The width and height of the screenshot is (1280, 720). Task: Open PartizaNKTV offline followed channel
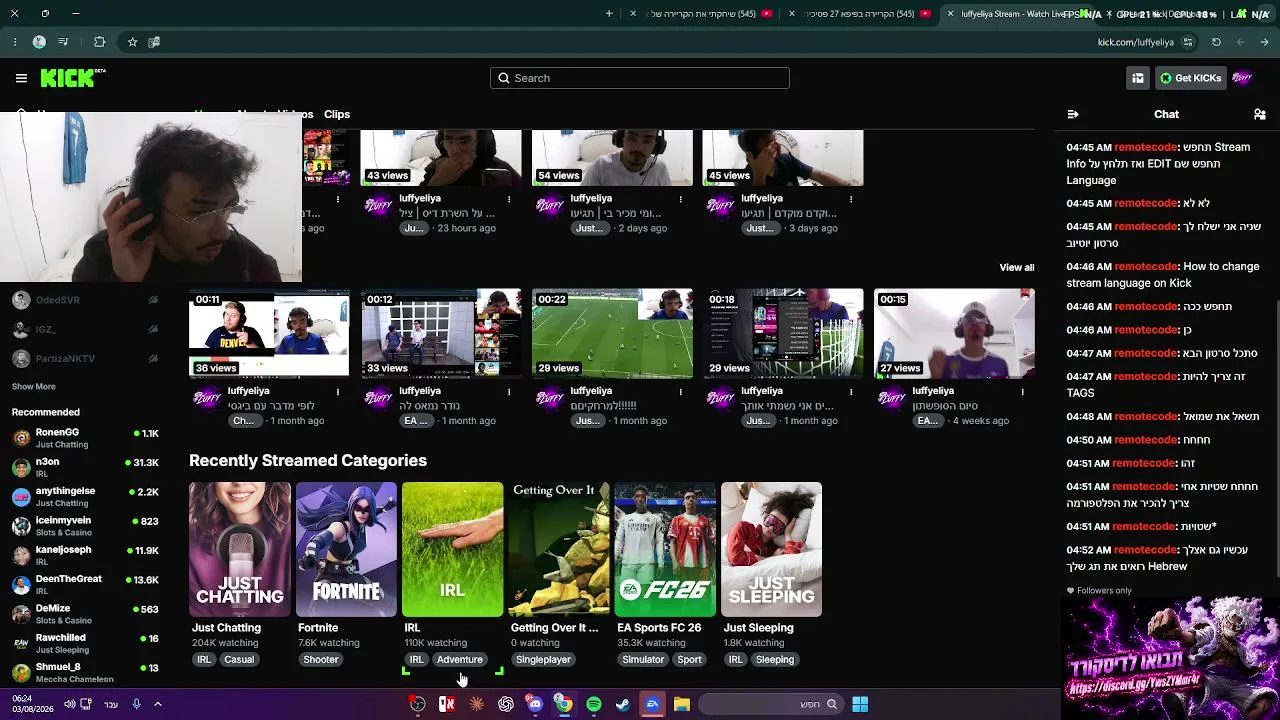86,358
